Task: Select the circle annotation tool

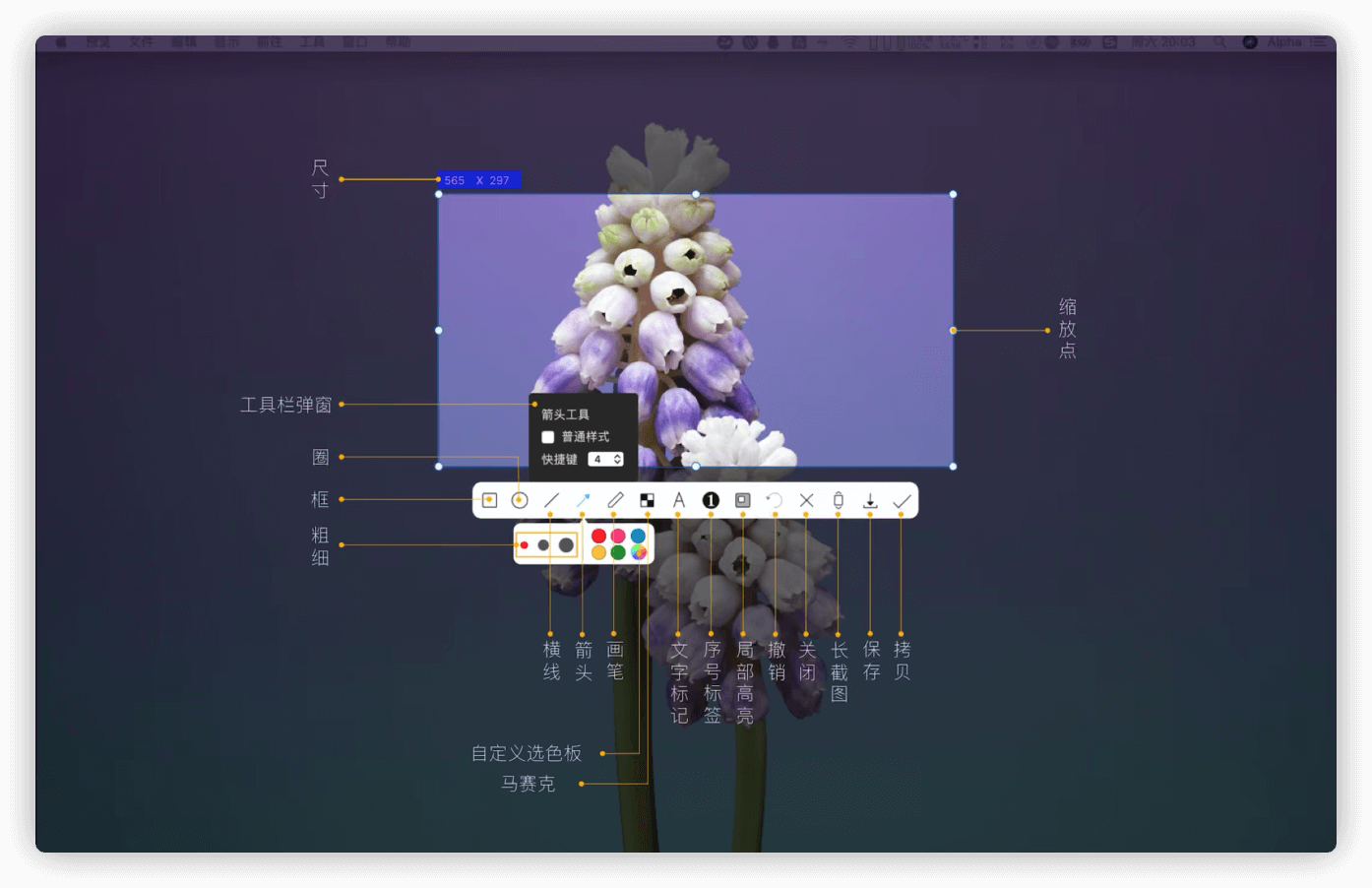Action: (519, 500)
